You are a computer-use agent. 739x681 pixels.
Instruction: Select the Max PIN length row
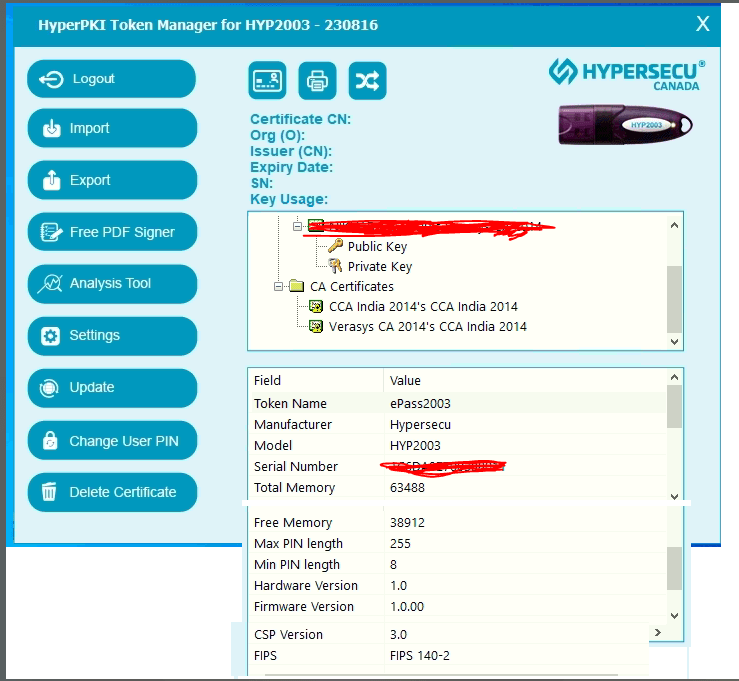coord(458,543)
